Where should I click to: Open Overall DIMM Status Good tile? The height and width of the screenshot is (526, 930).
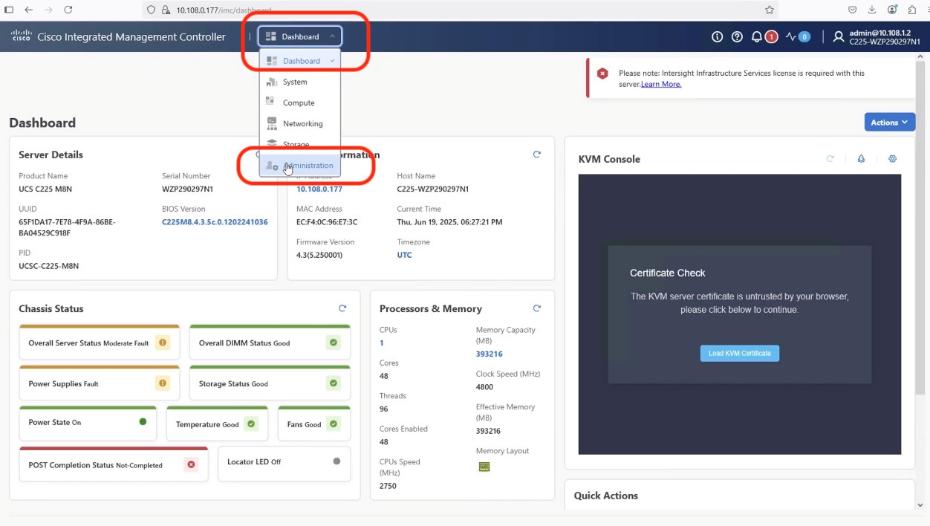[270, 343]
